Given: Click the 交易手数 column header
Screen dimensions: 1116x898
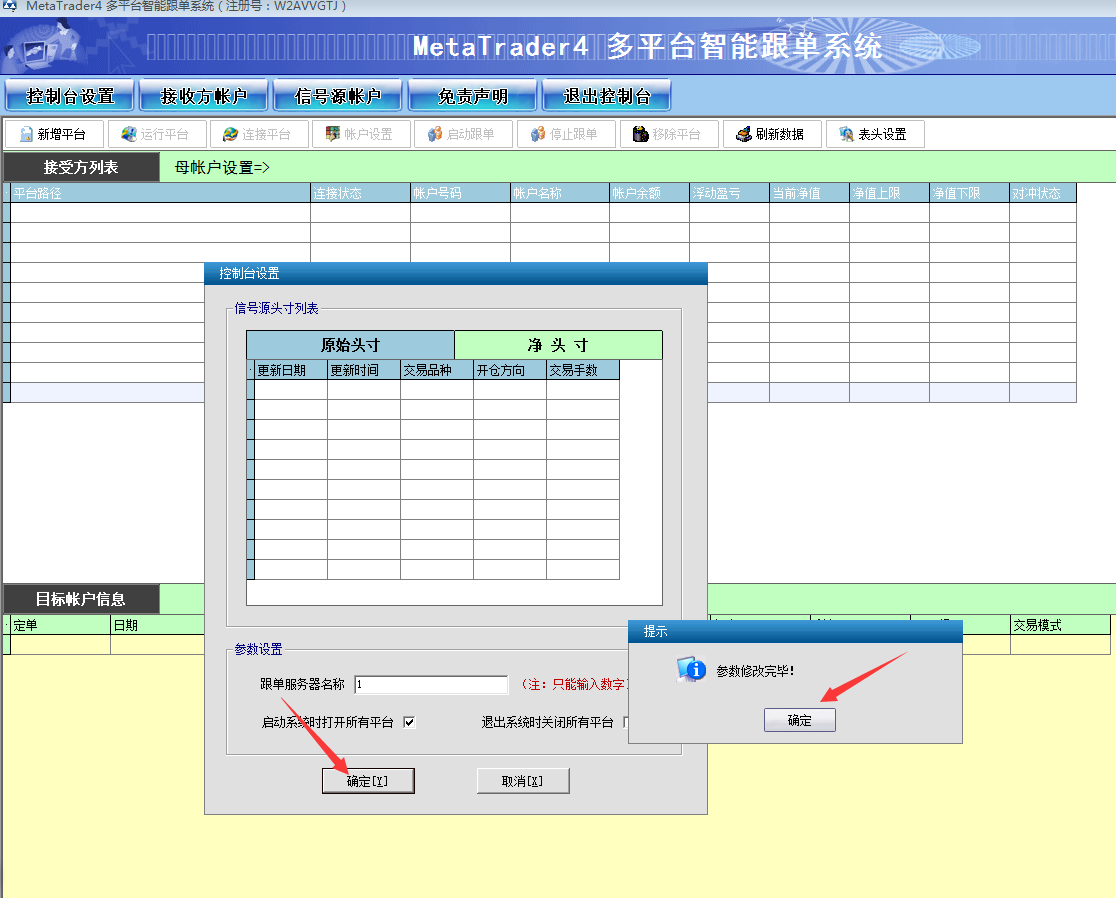Looking at the screenshot, I should tap(583, 370).
